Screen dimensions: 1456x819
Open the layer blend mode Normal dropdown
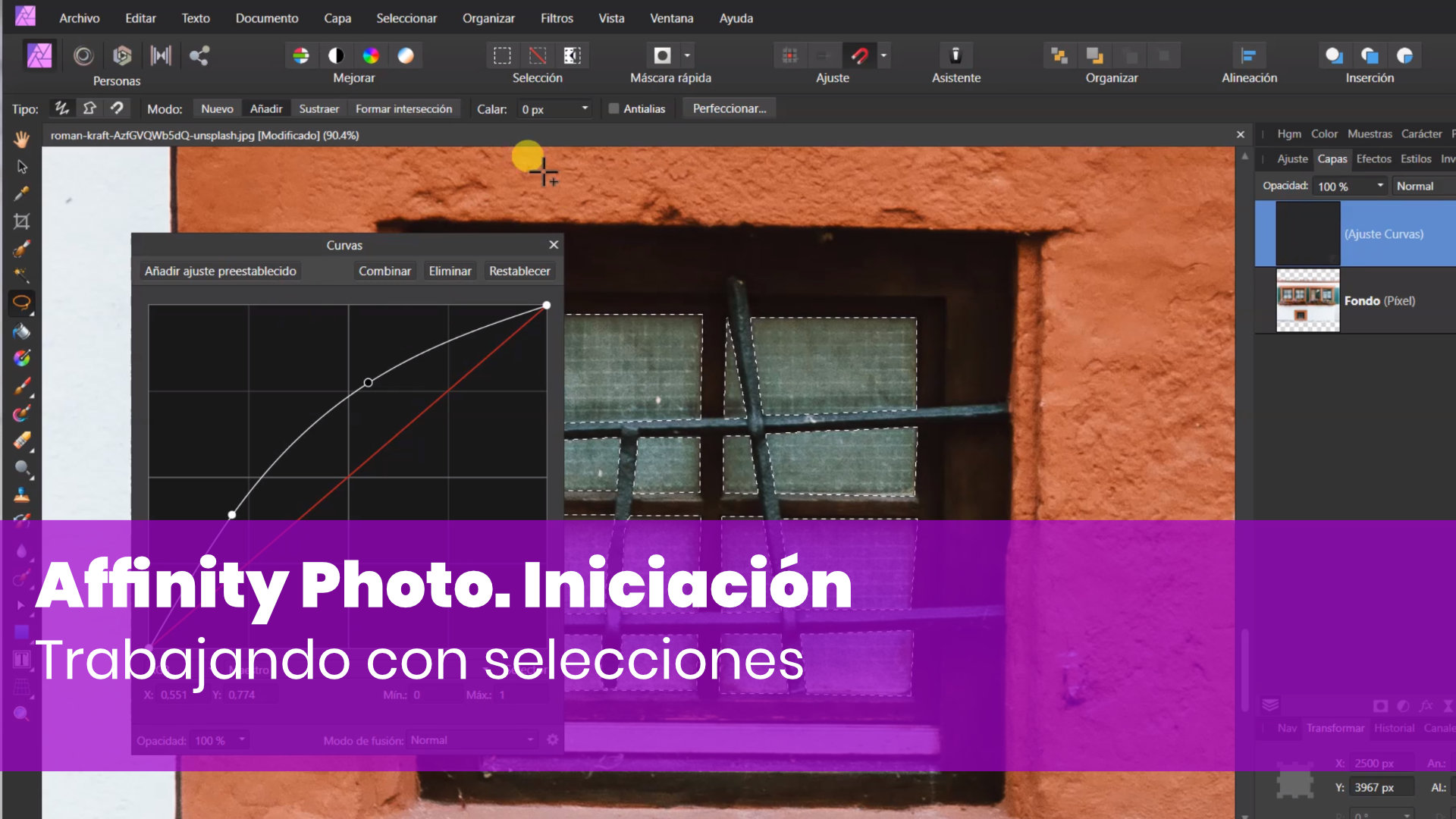click(x=1424, y=186)
